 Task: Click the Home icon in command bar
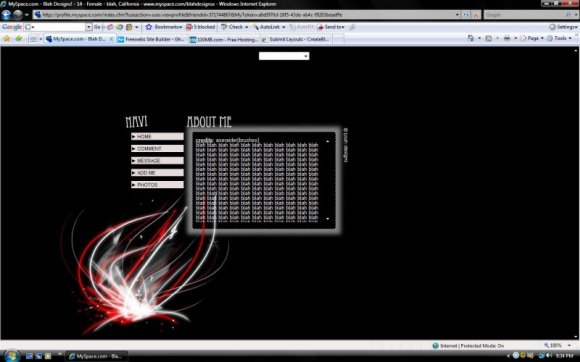(471, 38)
